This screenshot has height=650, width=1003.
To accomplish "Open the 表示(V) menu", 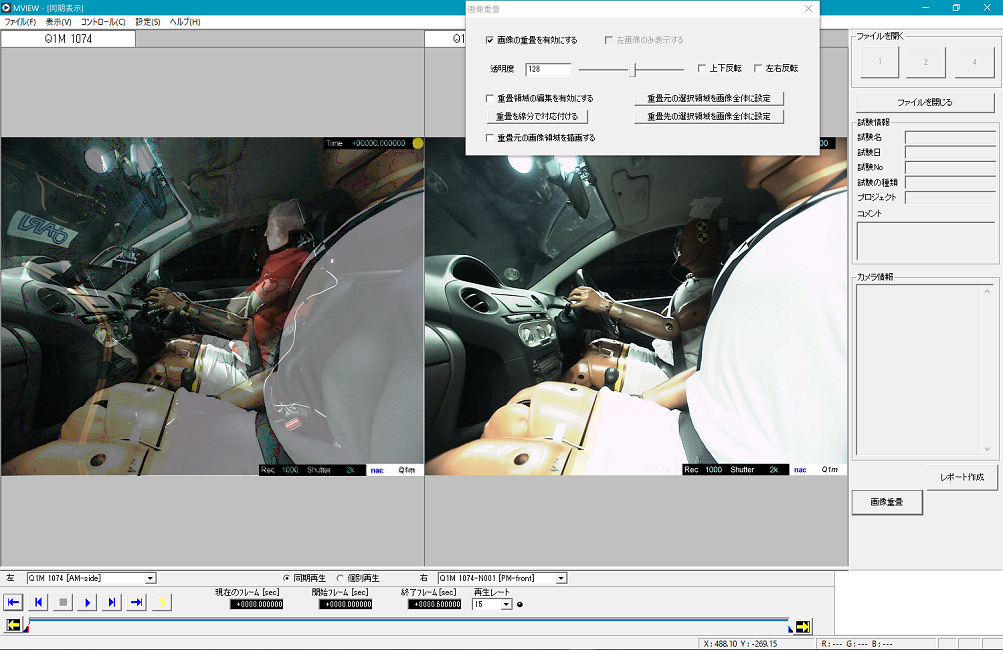I will pyautogui.click(x=58, y=22).
